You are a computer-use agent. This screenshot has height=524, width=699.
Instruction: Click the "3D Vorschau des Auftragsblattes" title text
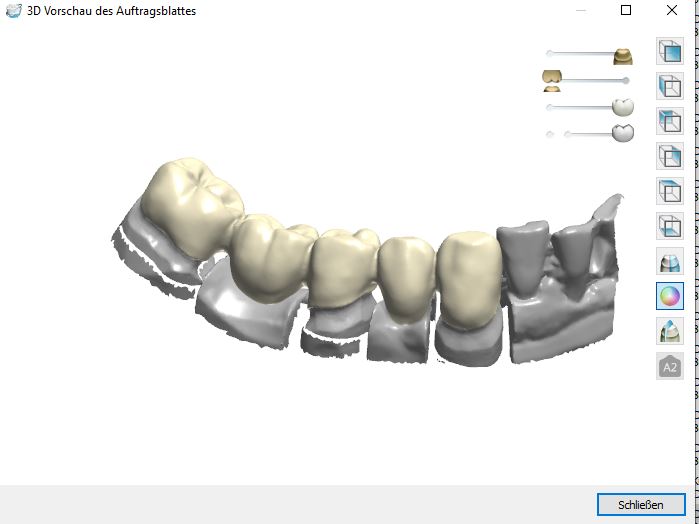click(111, 11)
